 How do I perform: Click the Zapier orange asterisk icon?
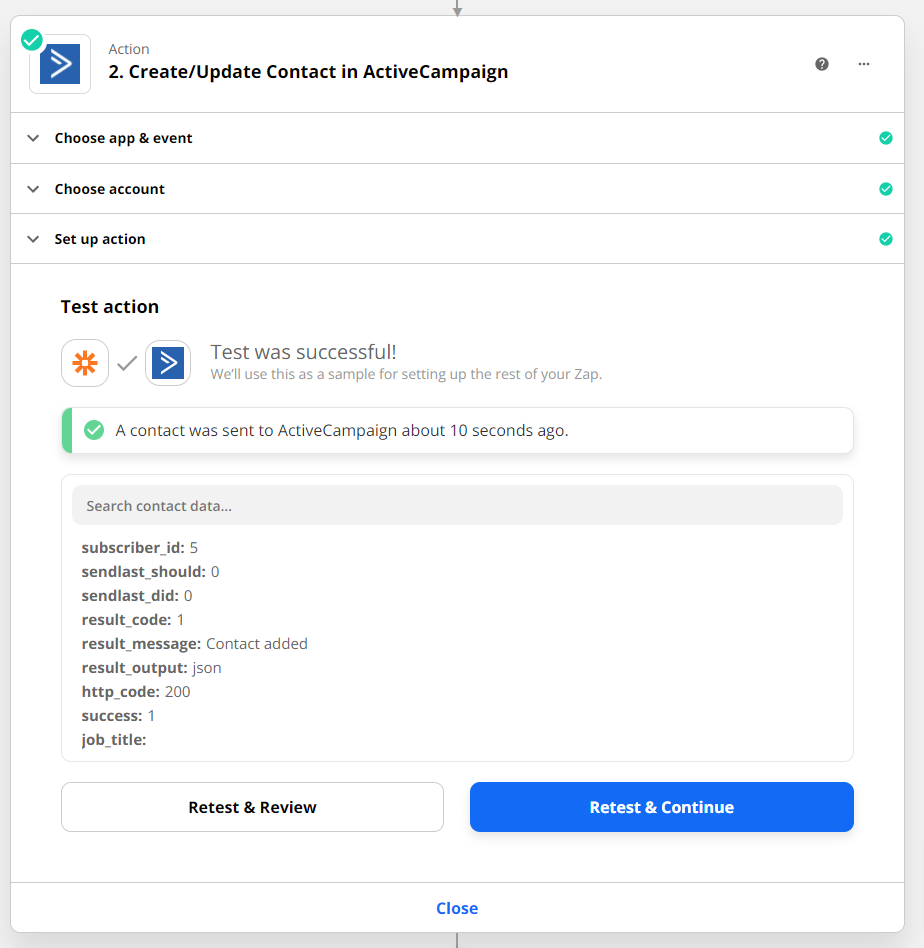pos(85,363)
